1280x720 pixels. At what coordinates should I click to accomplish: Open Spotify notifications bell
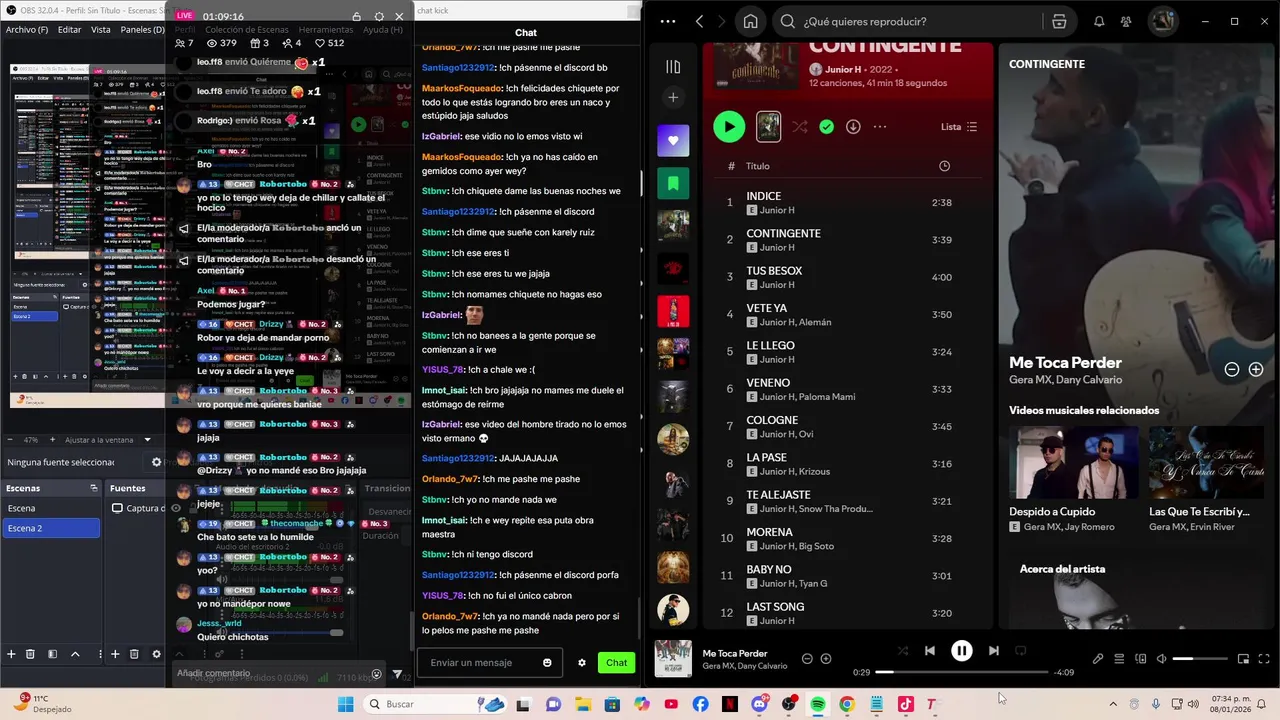(1099, 21)
